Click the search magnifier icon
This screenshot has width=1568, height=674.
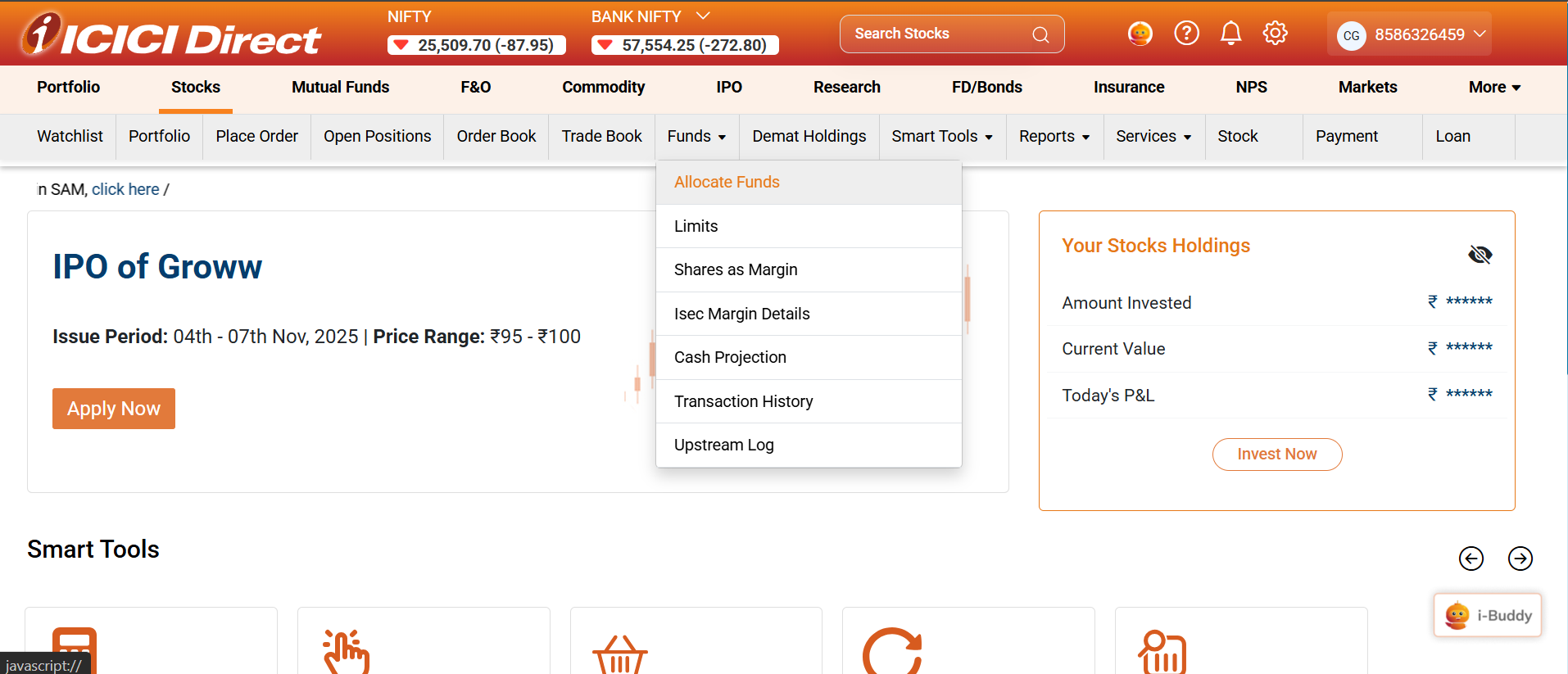pos(1040,34)
